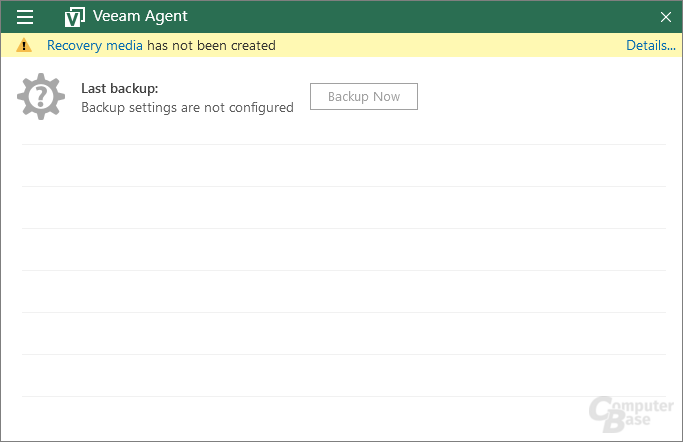Click the 'Last backup:' label
This screenshot has width=683, height=442.
tap(119, 88)
